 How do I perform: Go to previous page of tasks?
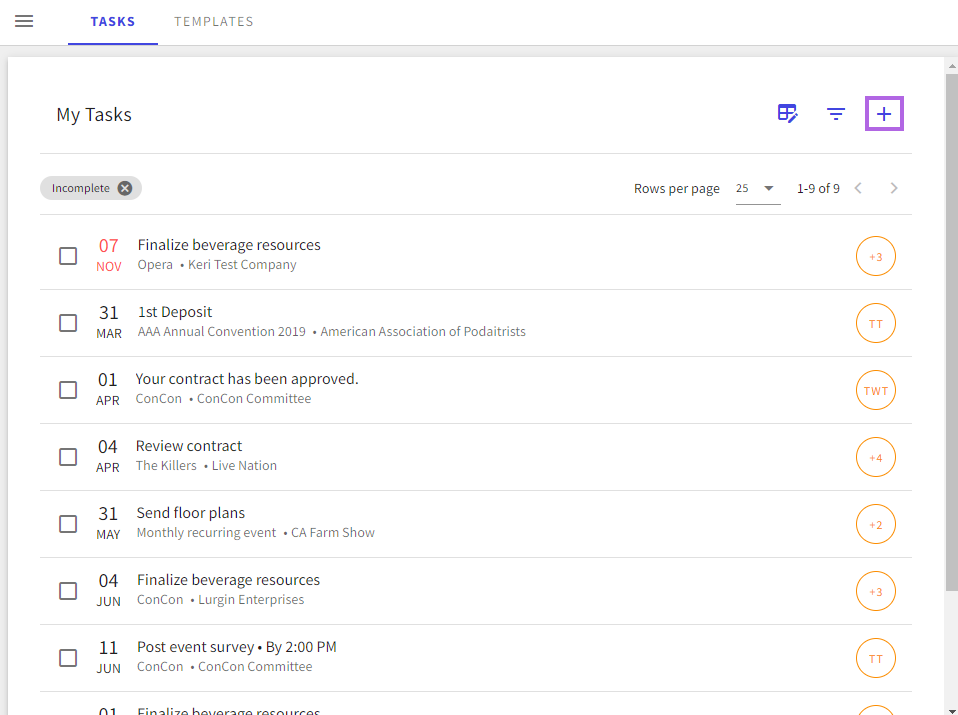[858, 188]
